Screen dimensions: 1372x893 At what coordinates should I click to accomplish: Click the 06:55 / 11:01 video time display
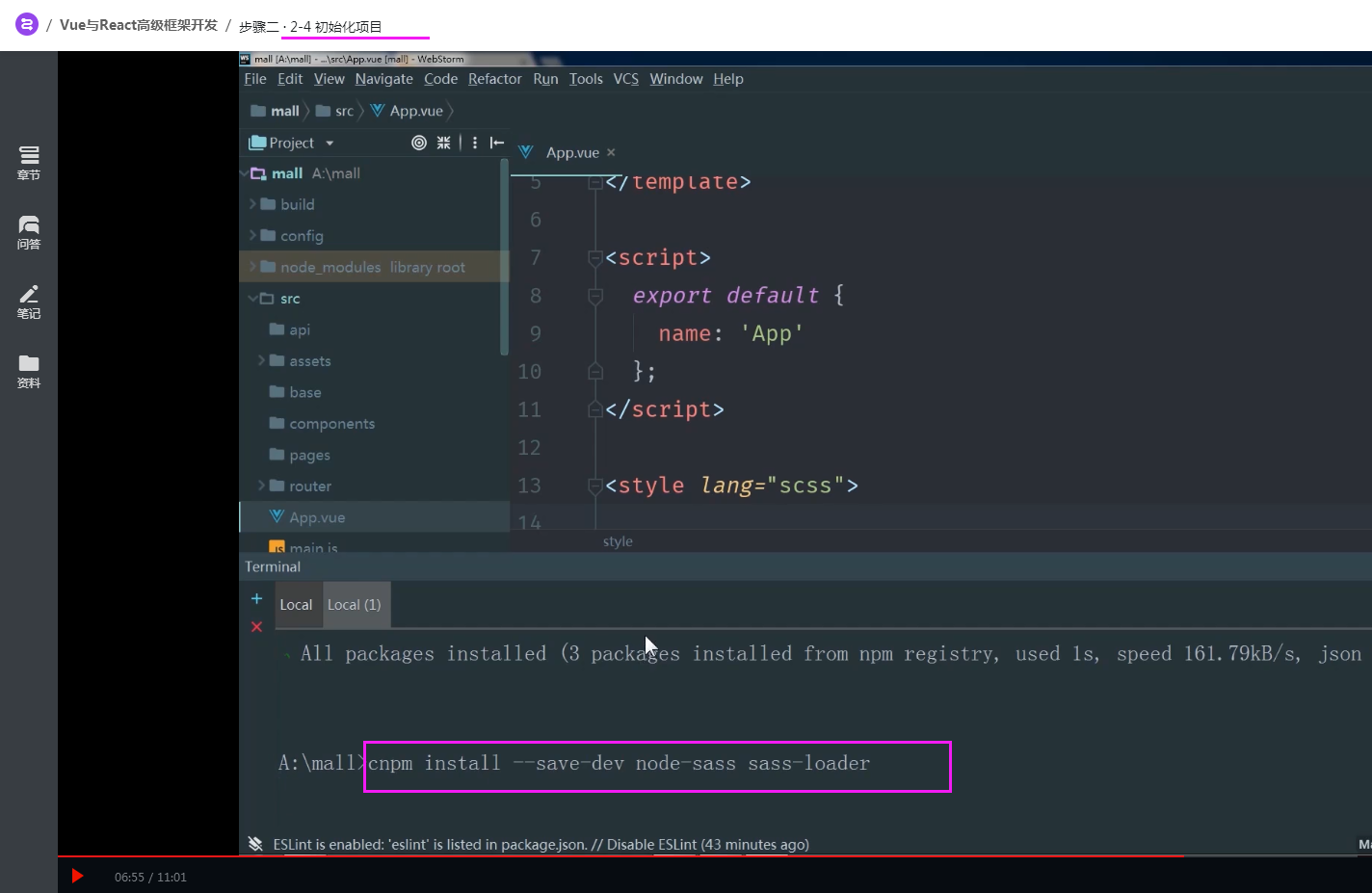click(150, 877)
